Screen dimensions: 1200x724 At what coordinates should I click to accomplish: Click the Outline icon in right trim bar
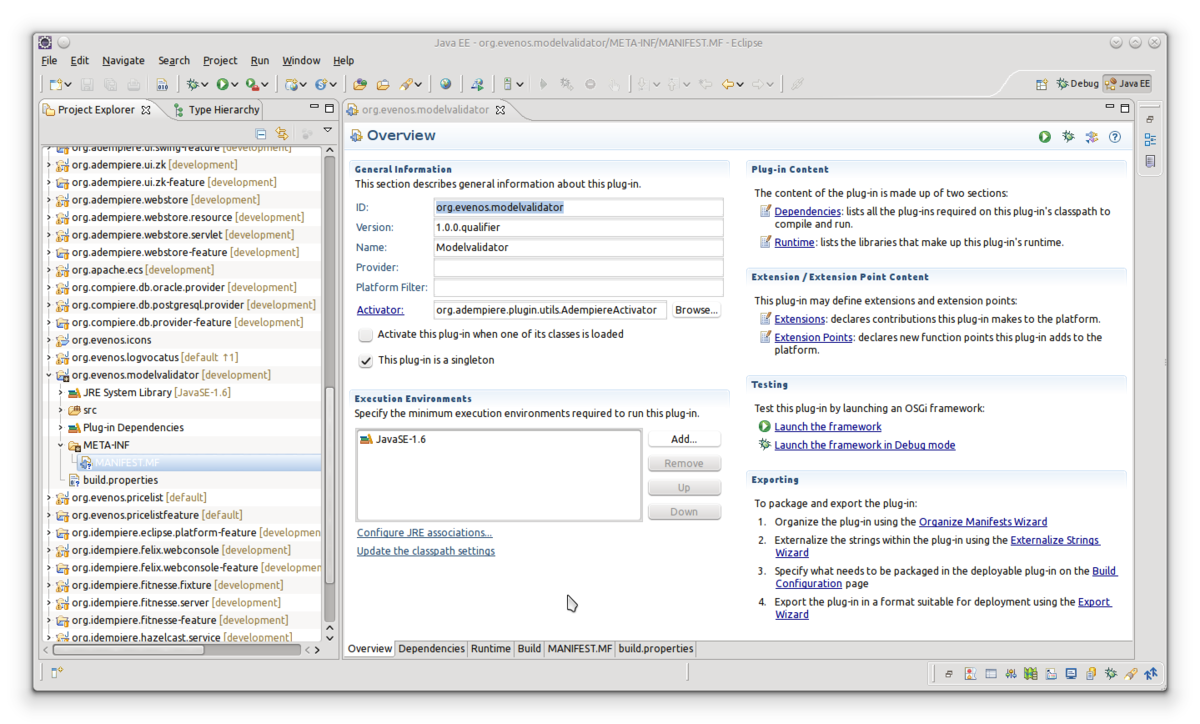[1150, 140]
